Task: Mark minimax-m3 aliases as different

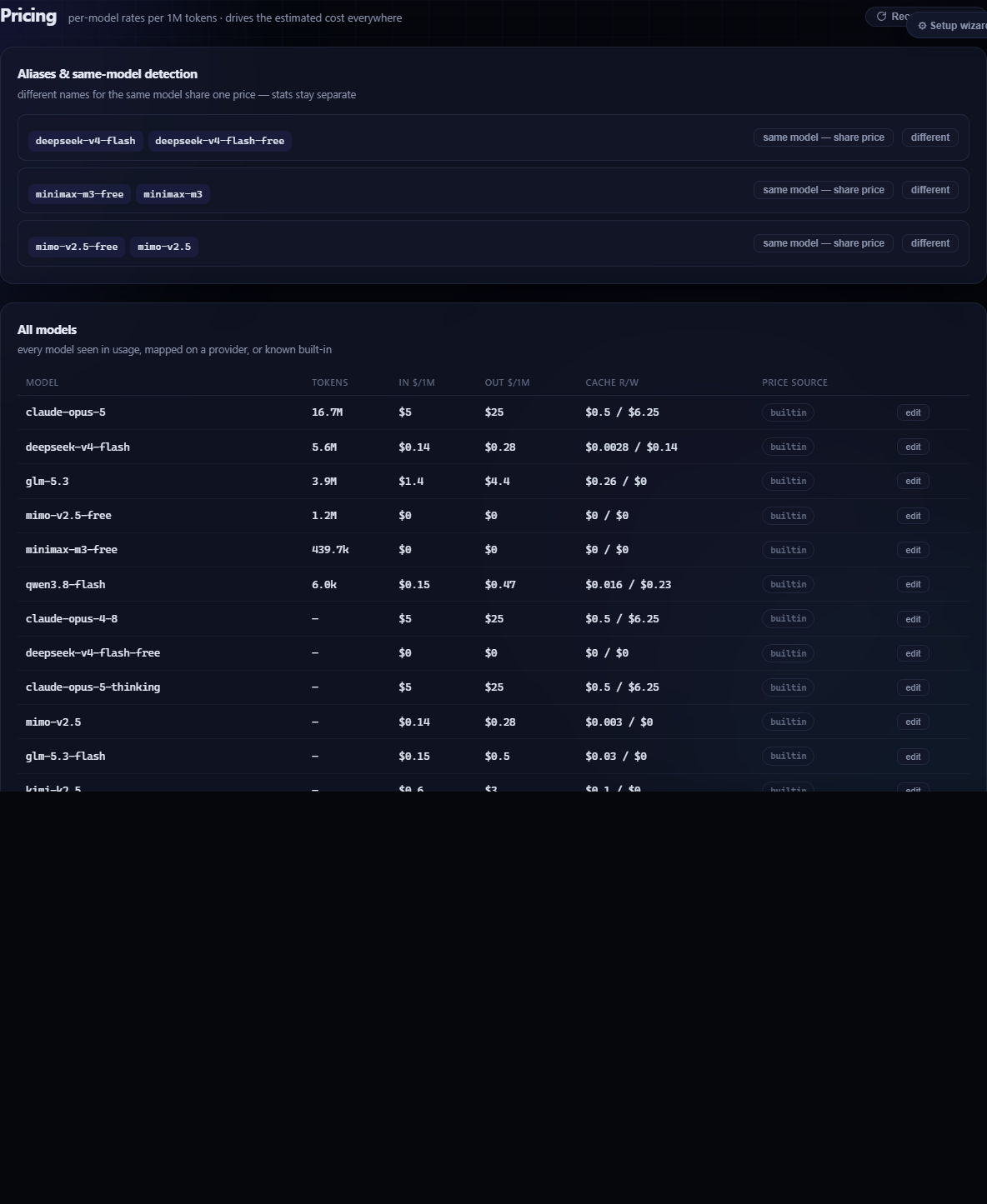Action: (x=930, y=190)
